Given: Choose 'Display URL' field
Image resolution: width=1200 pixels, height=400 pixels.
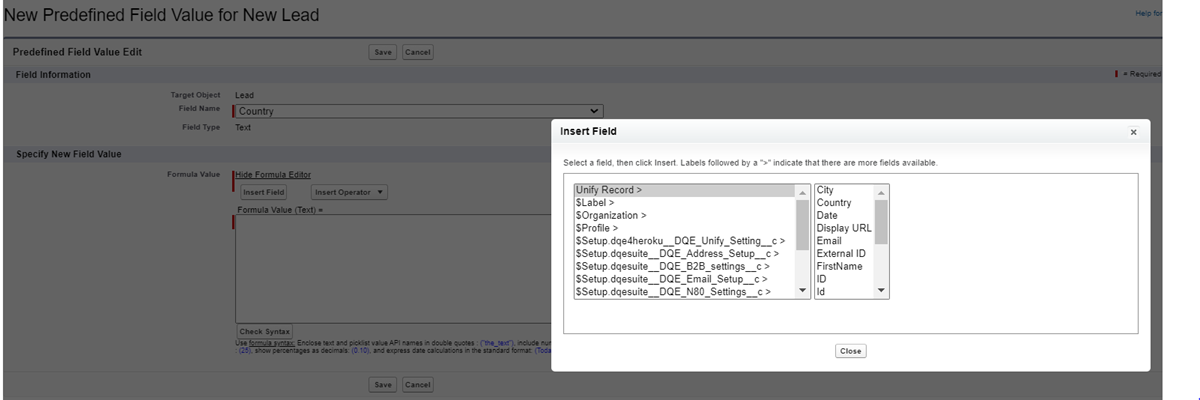Looking at the screenshot, I should [x=844, y=228].
